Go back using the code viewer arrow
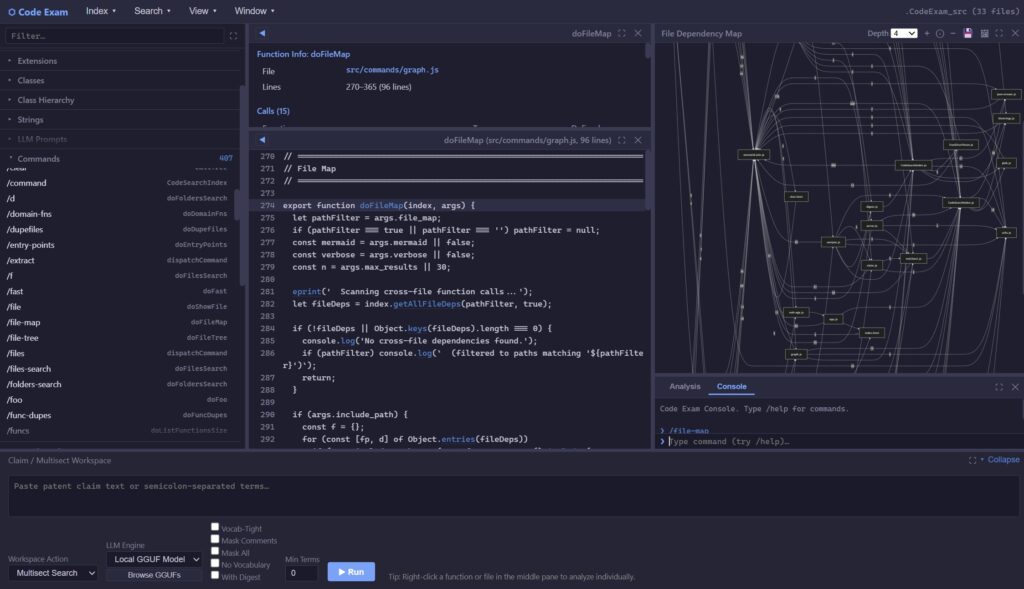Screen dimensions: 1024x589 (x=262, y=140)
